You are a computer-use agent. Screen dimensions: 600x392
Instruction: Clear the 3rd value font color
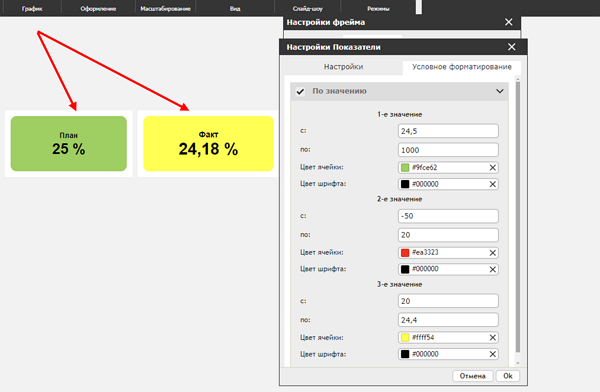click(492, 354)
